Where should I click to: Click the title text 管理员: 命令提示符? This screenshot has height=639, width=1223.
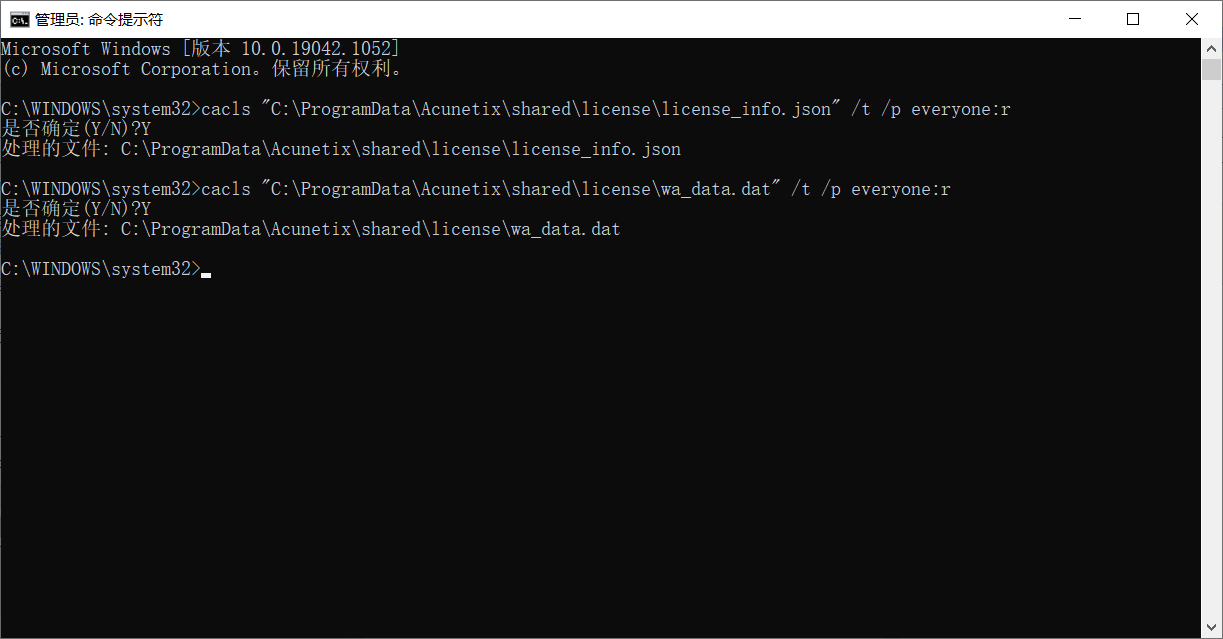point(99,19)
